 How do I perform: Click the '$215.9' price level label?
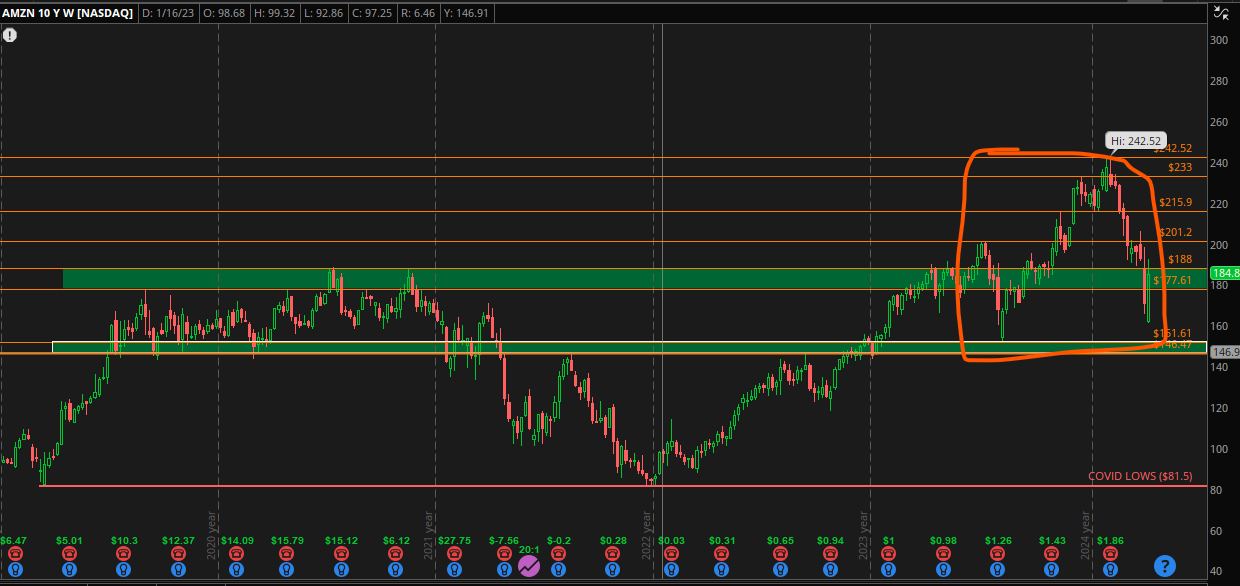pyautogui.click(x=1176, y=202)
